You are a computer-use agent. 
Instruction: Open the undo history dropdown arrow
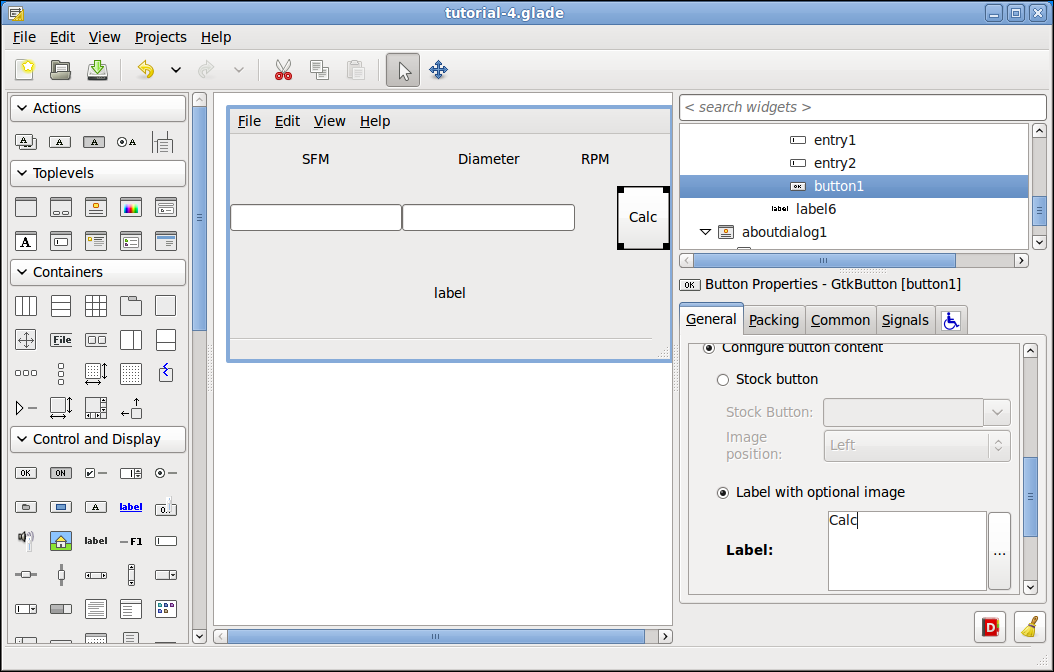[175, 70]
